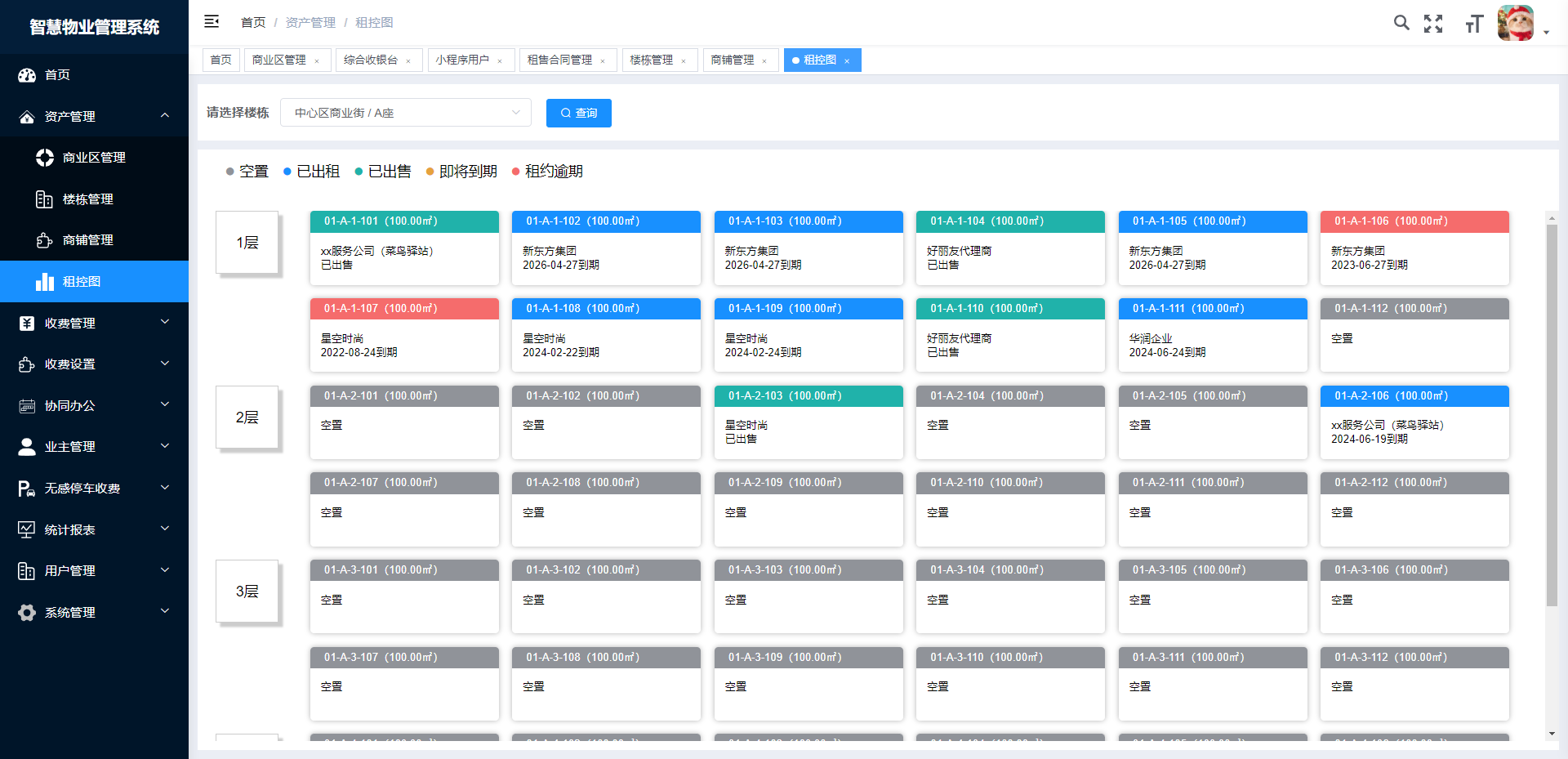This screenshot has height=759, width=1568.
Task: Click the 无感停车收费 parking icon
Action: click(27, 489)
